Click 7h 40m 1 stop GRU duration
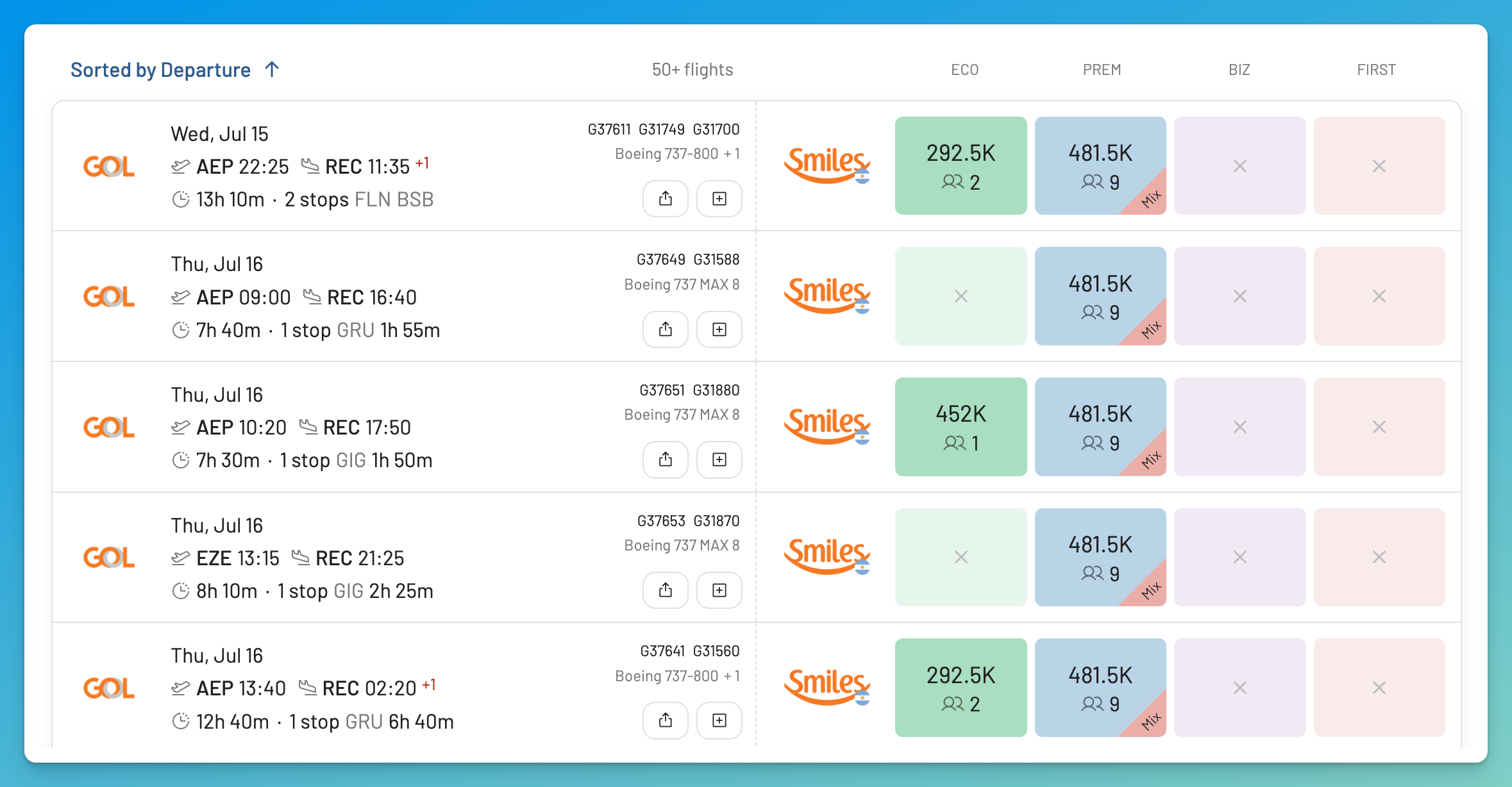This screenshot has height=787, width=1512. click(x=306, y=330)
